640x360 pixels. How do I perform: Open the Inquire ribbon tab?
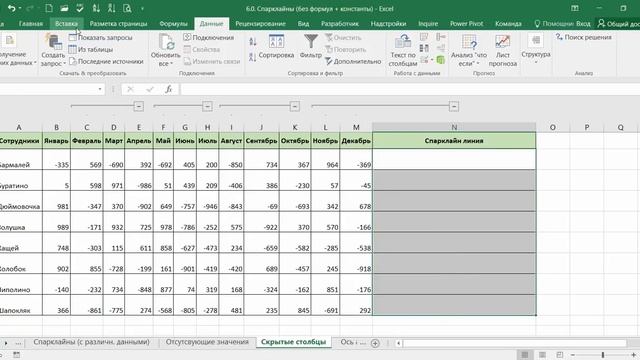[428, 24]
